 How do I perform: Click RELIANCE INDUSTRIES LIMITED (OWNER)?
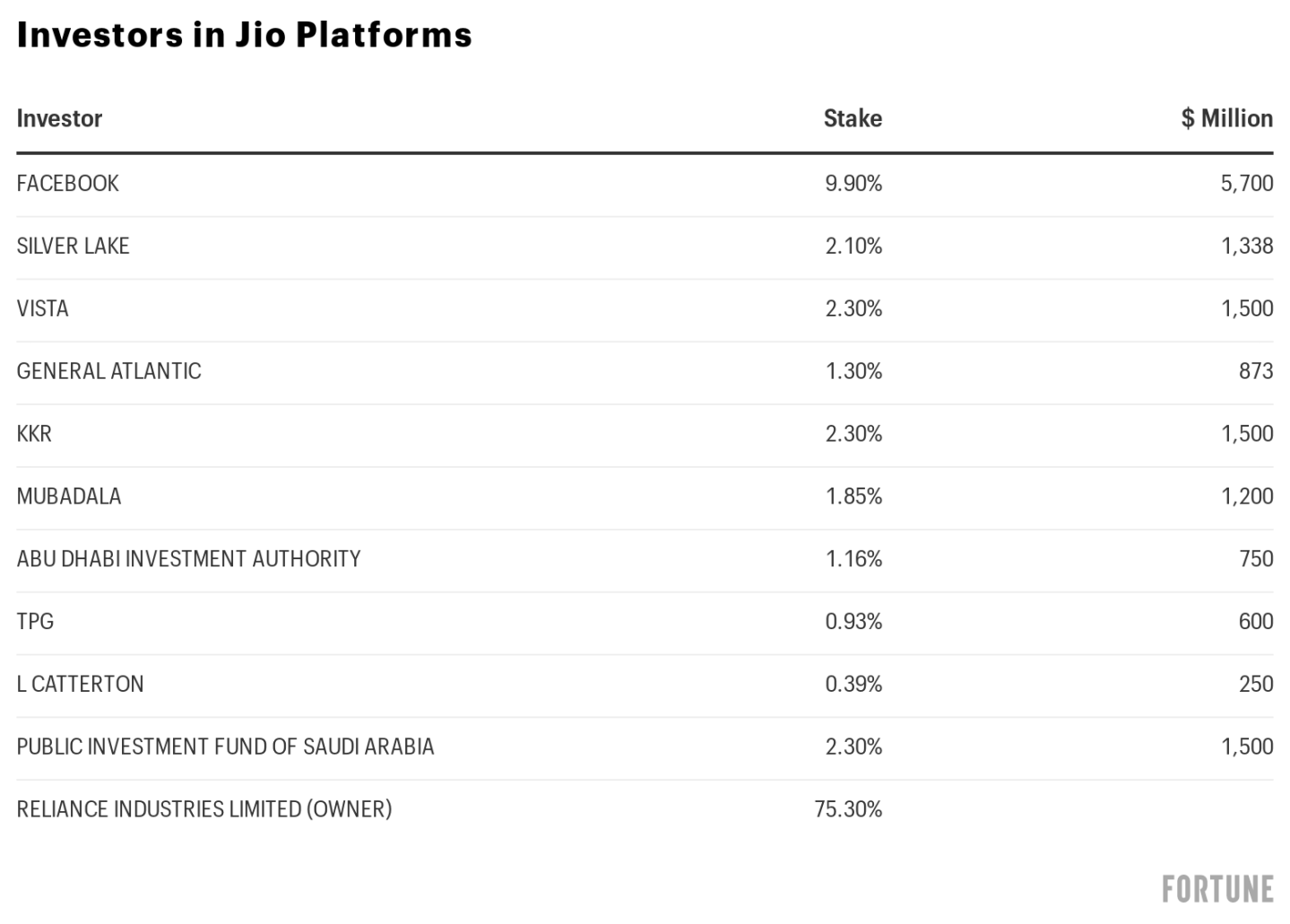[x=204, y=809]
